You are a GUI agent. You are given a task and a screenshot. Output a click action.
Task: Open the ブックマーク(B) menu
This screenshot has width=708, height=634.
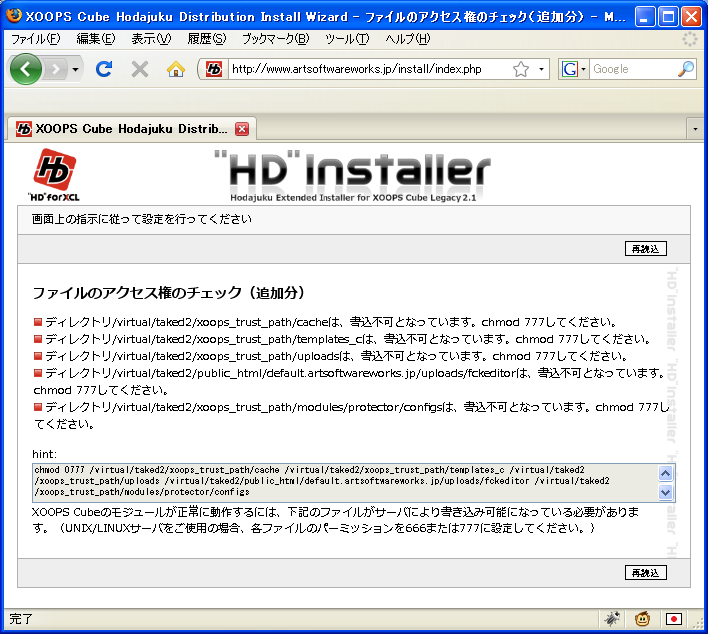click(x=275, y=39)
